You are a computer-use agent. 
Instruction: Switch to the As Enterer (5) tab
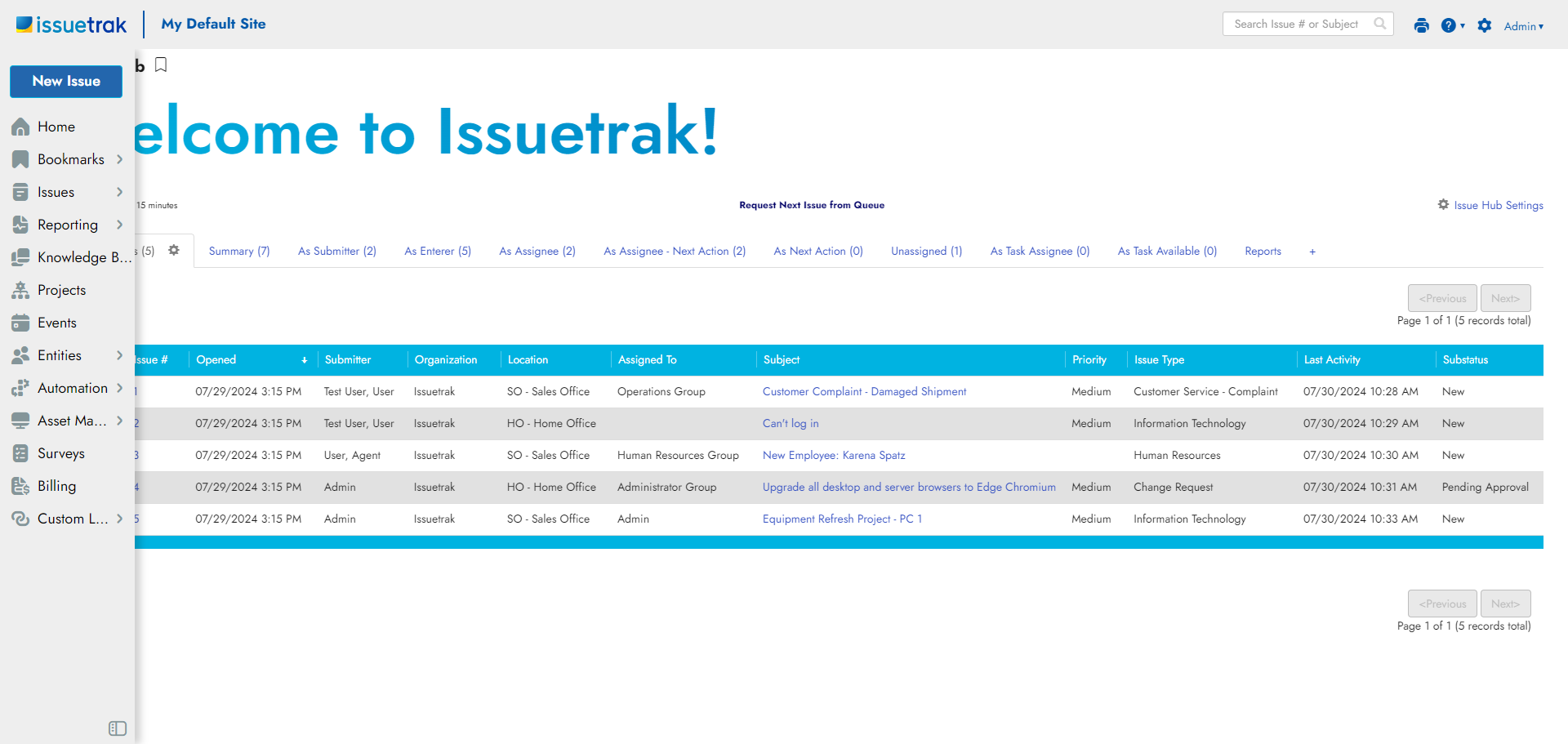coord(438,251)
